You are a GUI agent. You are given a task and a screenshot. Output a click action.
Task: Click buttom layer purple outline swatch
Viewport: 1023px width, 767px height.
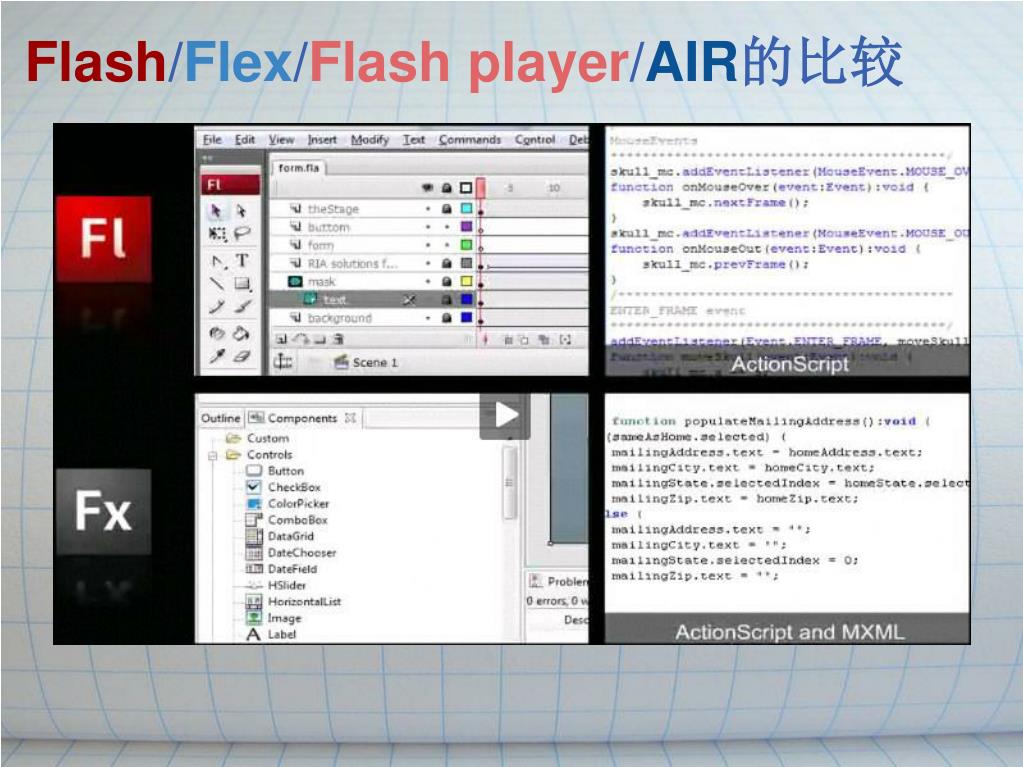point(466,226)
